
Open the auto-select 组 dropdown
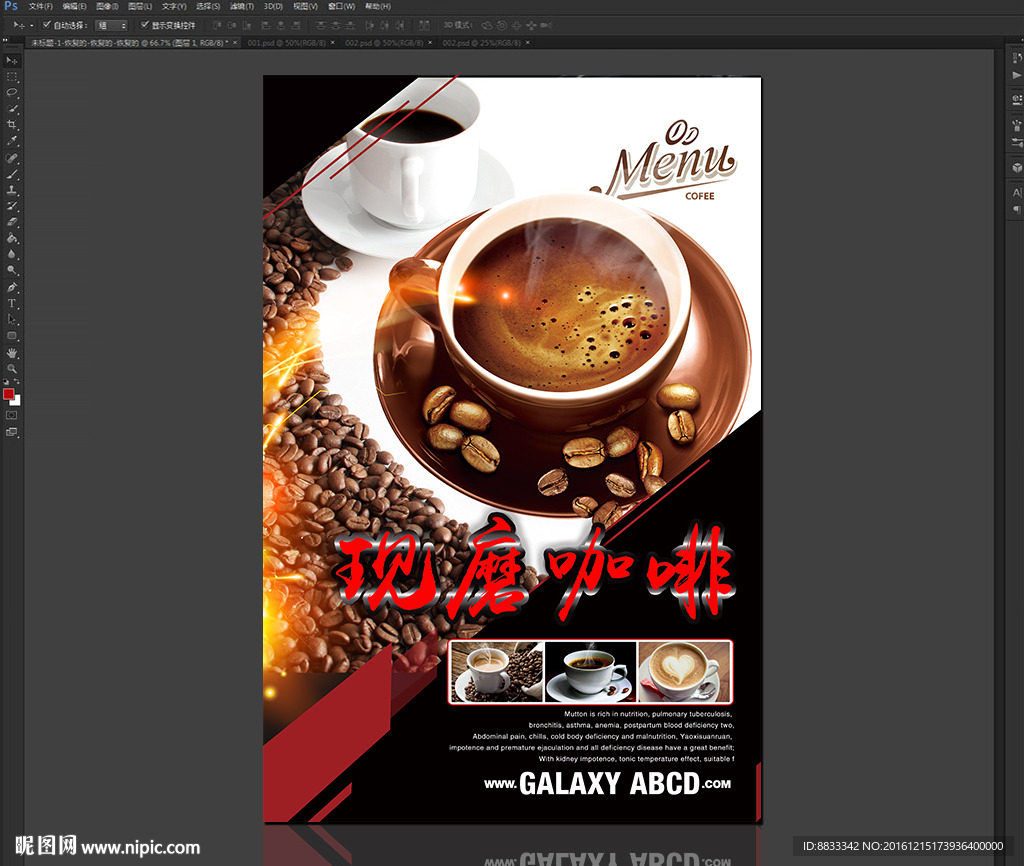click(111, 25)
